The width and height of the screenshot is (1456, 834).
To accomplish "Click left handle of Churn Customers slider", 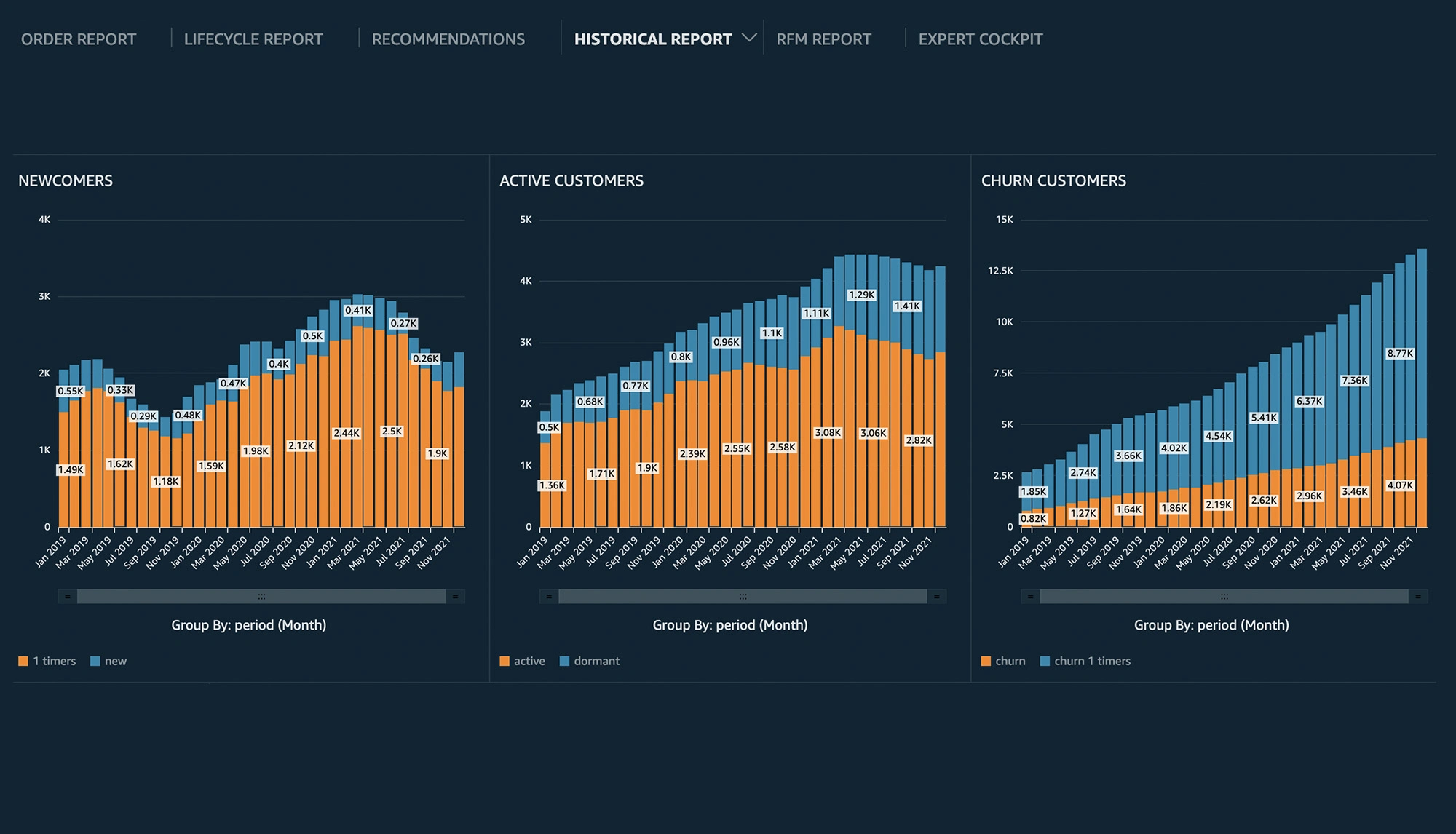I will (1030, 597).
